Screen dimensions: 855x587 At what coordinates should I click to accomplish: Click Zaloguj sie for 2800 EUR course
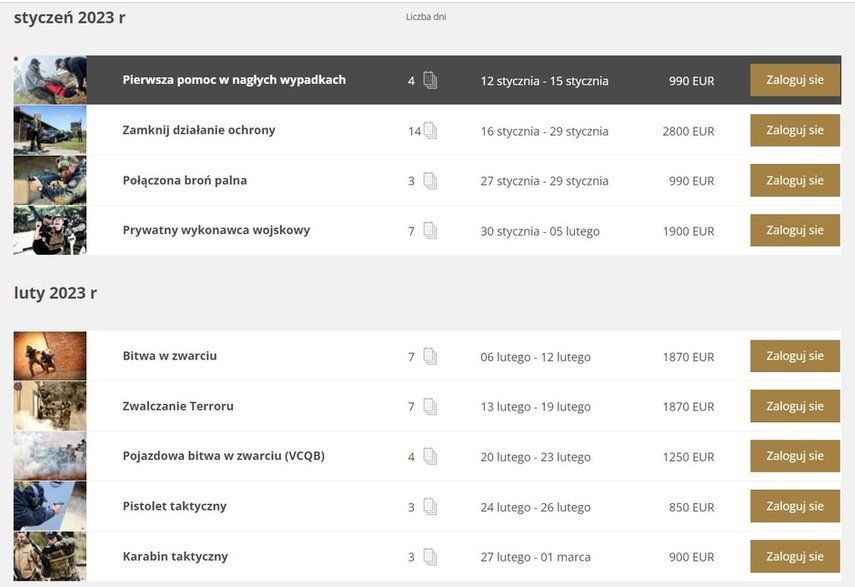[x=795, y=130]
